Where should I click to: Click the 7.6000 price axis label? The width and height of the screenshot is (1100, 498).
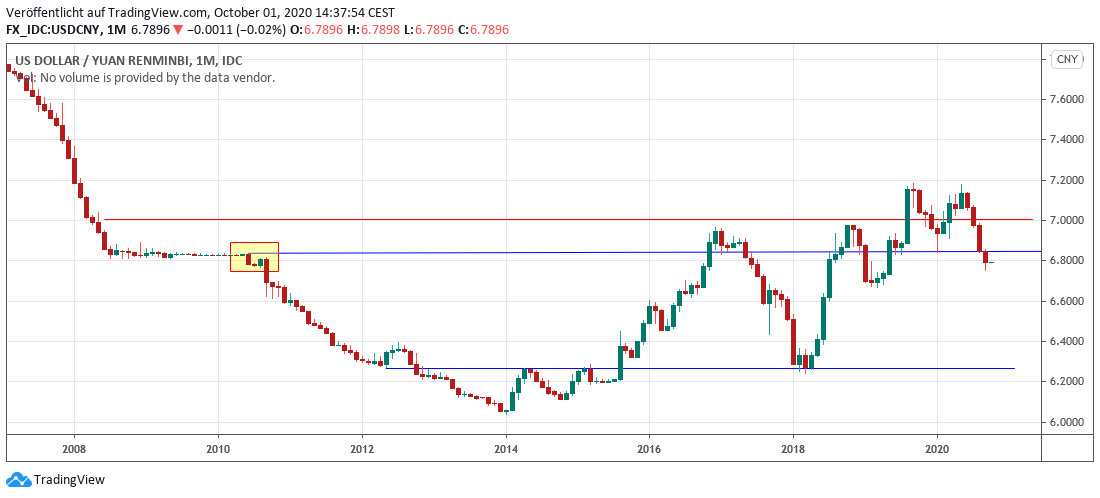[1067, 100]
